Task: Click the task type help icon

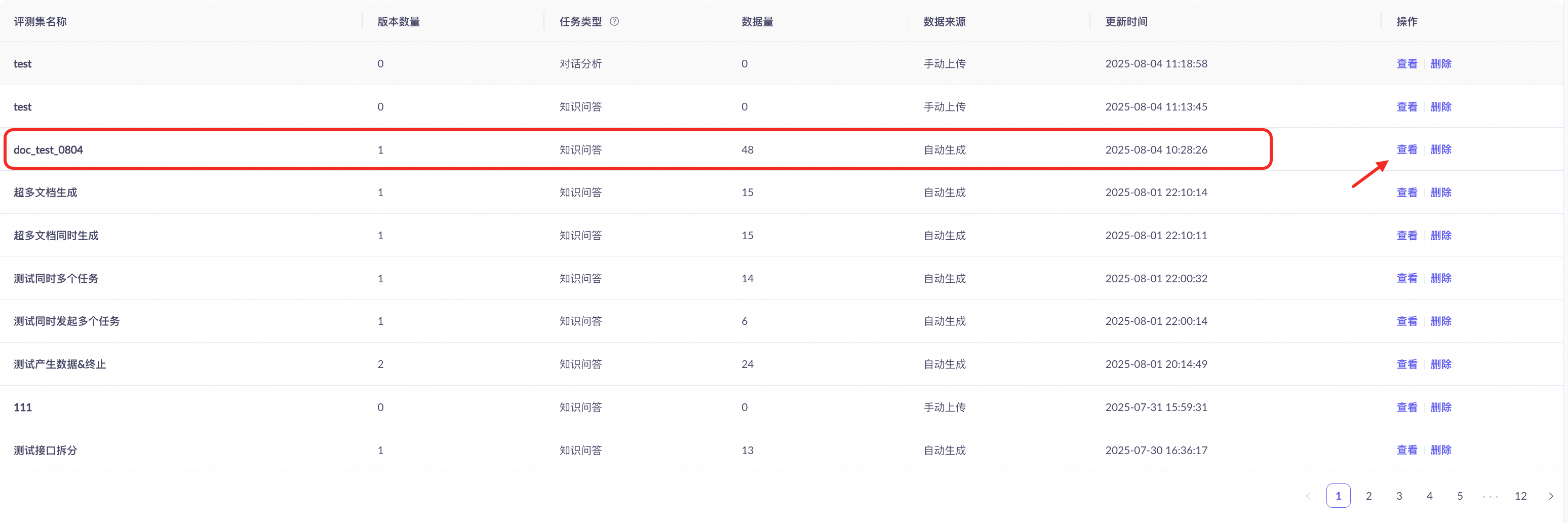Action: (614, 21)
